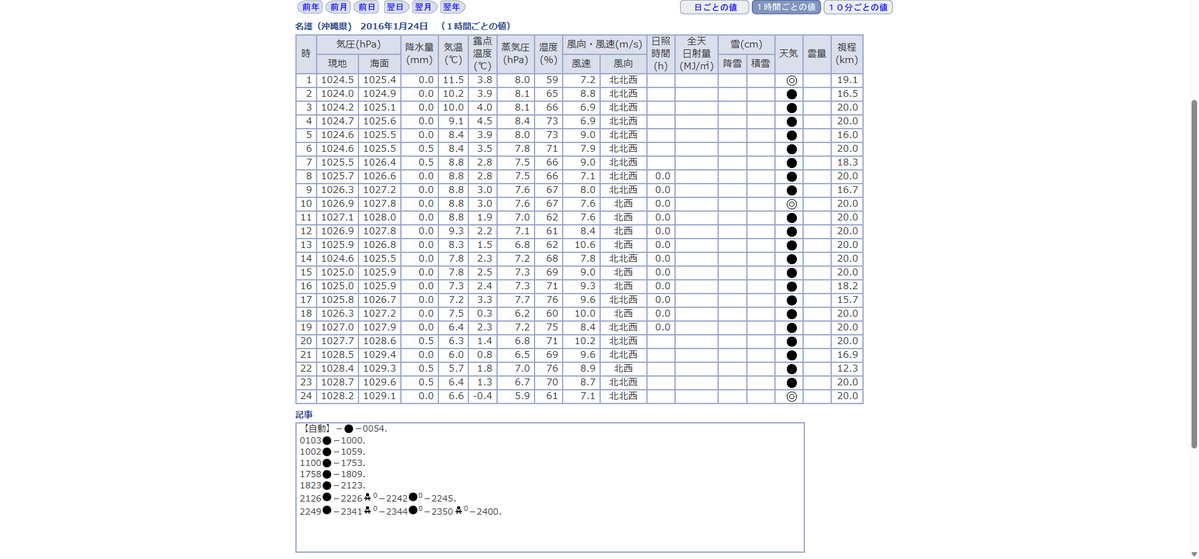Click the cloudy symbol in hour 10 row
This screenshot has width=1199, height=559.
[x=791, y=204]
